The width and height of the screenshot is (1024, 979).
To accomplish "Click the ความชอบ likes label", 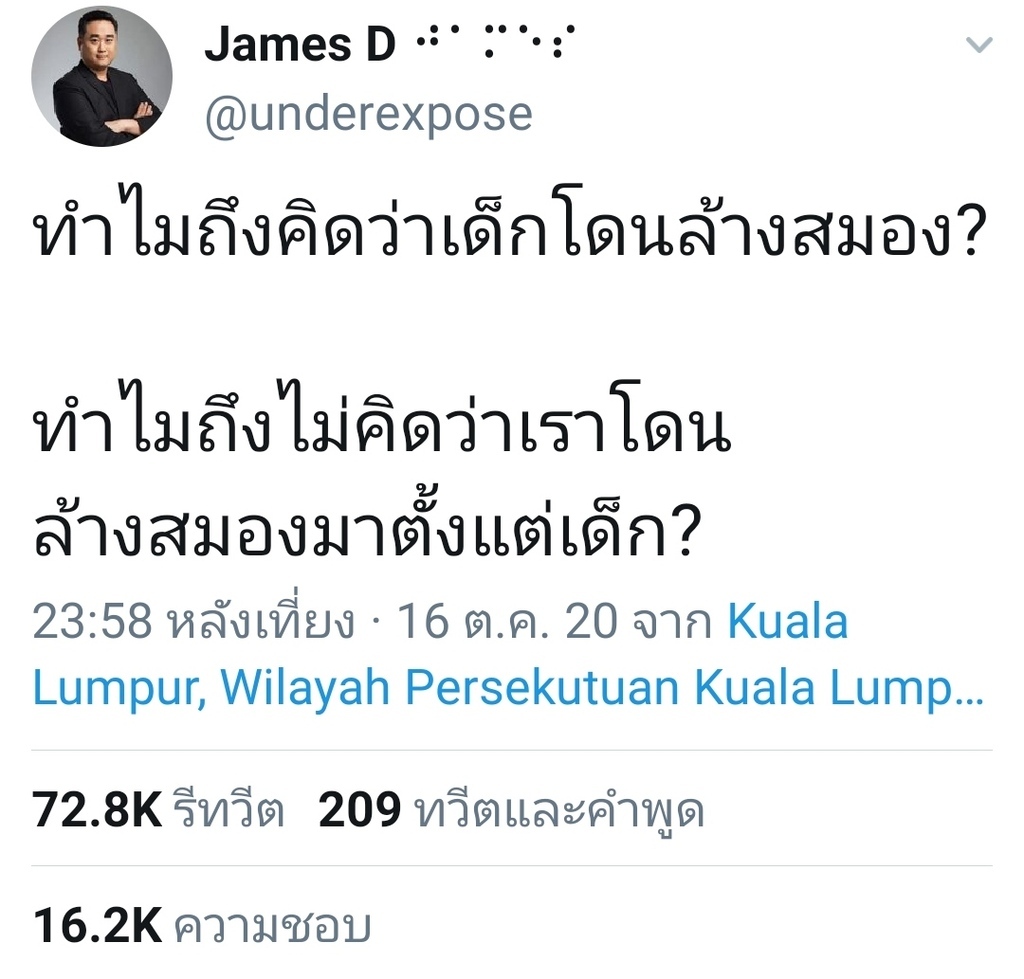I will tap(273, 926).
